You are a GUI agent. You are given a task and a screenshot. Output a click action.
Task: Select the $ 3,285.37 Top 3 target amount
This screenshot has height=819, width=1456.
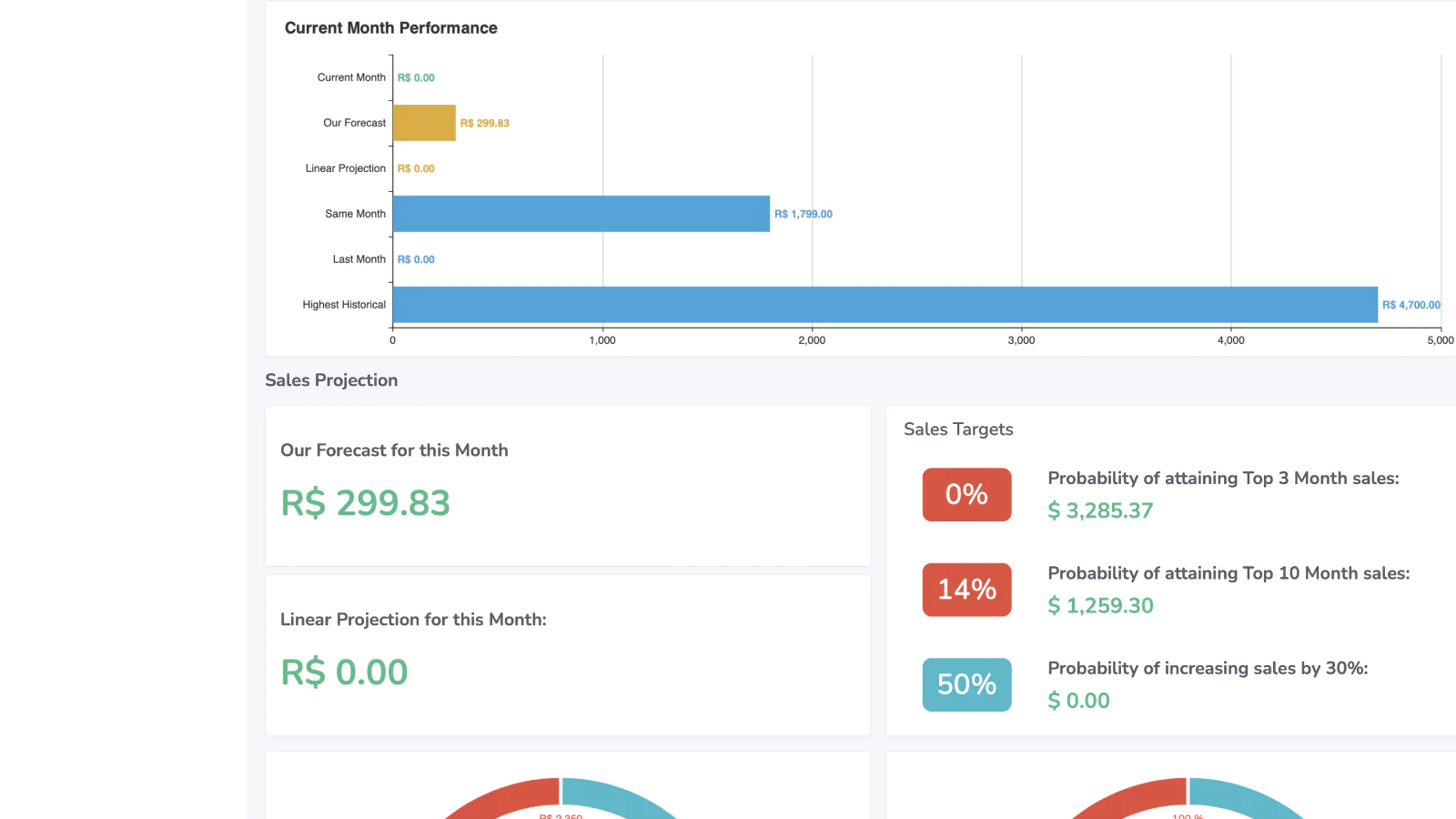coord(1100,511)
